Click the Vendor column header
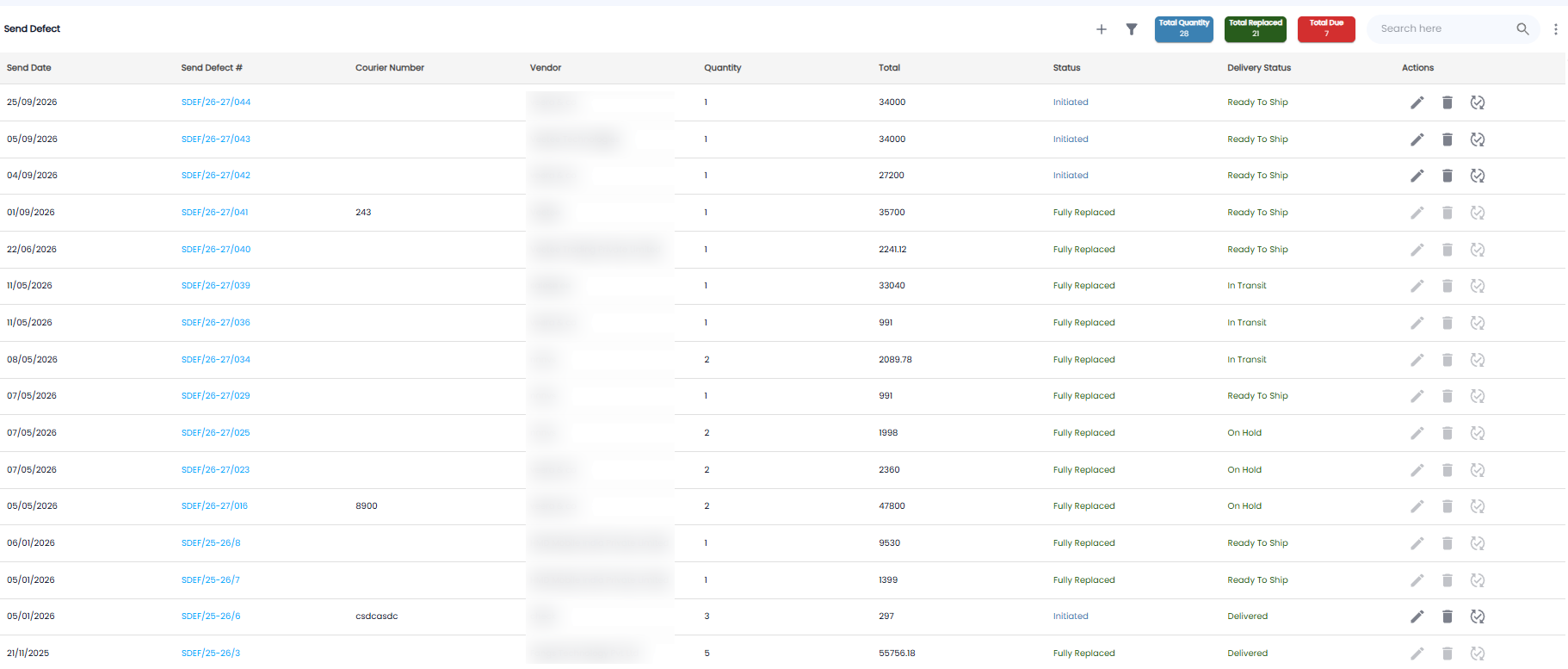 point(546,68)
